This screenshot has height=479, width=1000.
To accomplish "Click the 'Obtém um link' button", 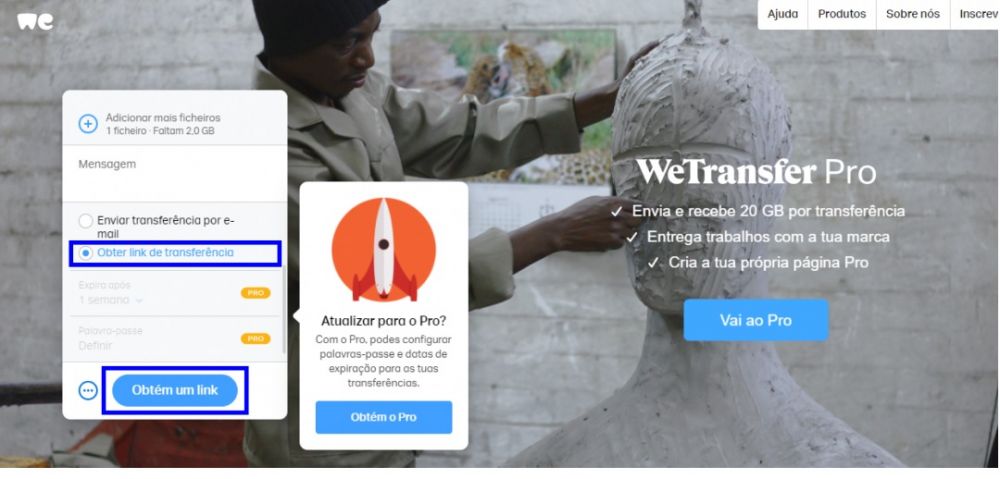I will click(175, 390).
